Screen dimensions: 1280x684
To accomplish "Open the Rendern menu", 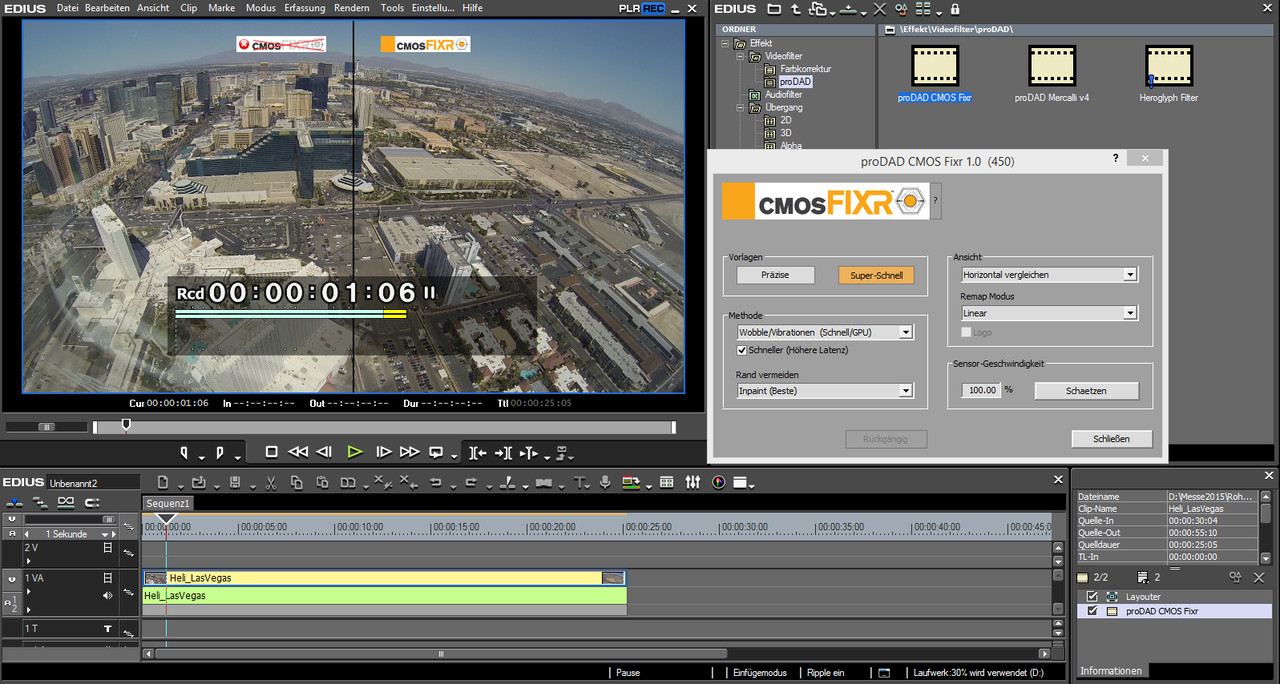I will (352, 8).
